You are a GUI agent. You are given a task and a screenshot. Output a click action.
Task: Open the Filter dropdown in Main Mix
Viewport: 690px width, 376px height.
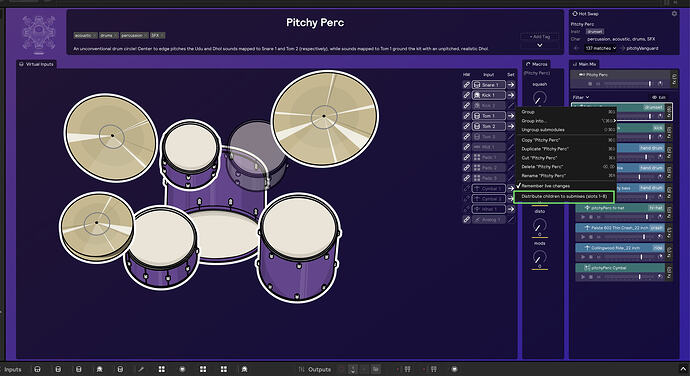pyautogui.click(x=581, y=97)
